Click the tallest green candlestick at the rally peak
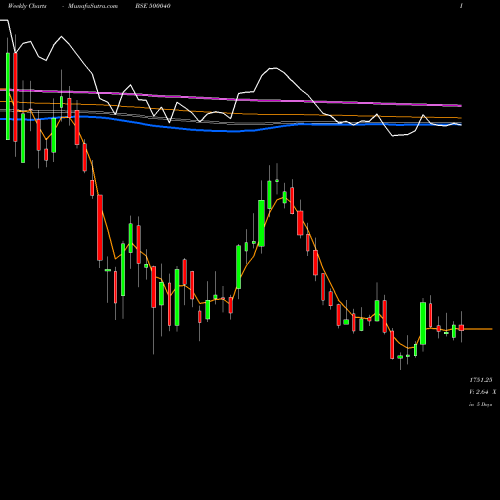The width and height of the screenshot is (500, 500). [x=262, y=223]
